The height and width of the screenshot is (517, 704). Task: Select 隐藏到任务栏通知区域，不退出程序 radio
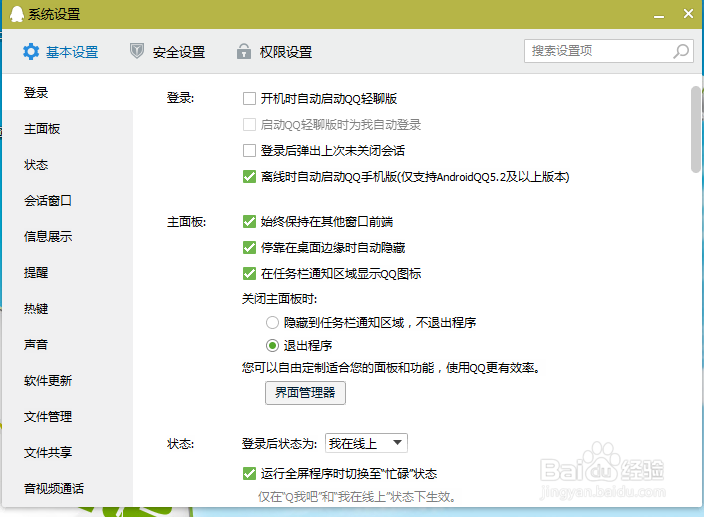(272, 322)
